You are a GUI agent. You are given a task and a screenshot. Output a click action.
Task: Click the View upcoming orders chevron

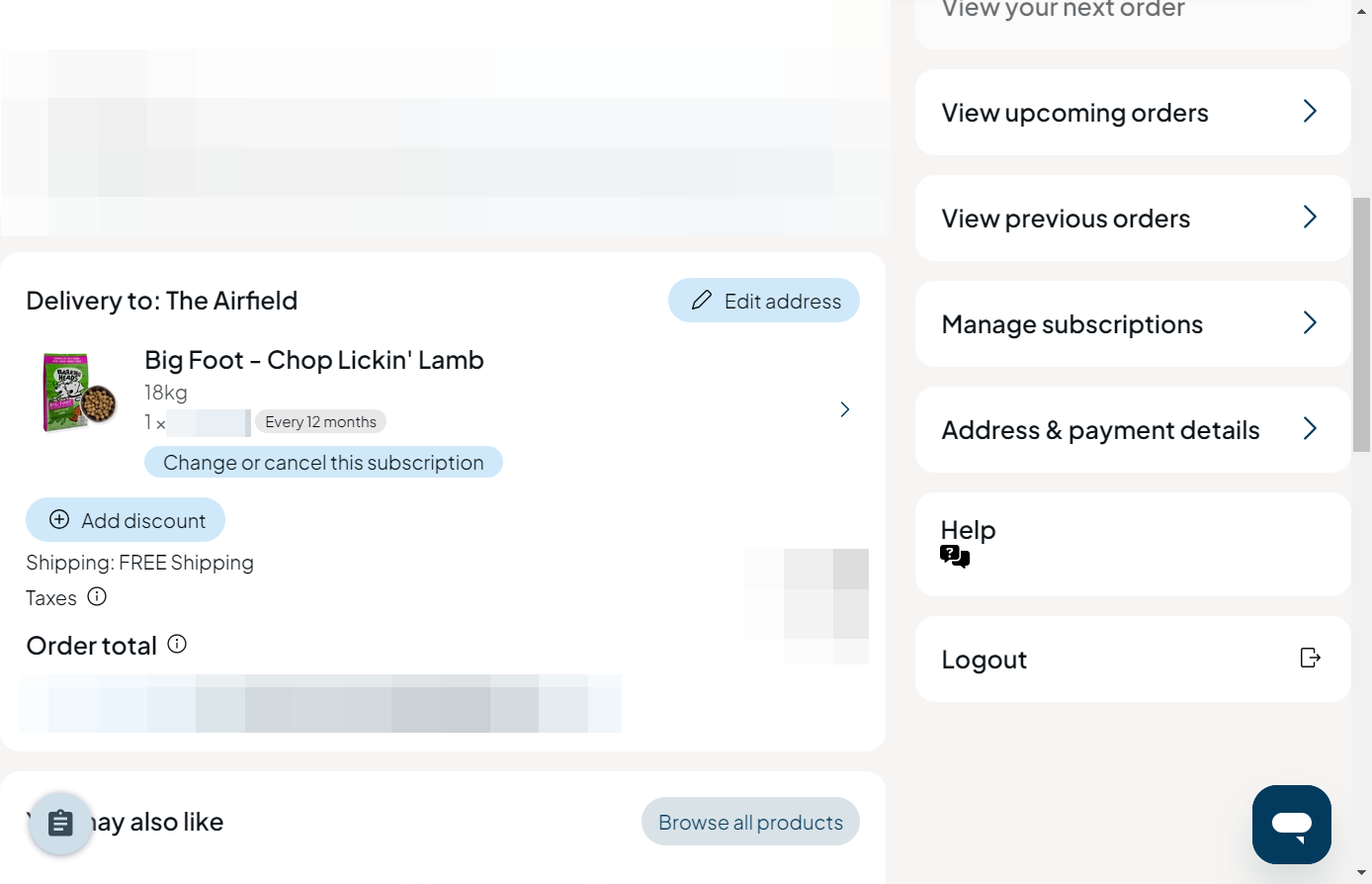(x=1310, y=111)
